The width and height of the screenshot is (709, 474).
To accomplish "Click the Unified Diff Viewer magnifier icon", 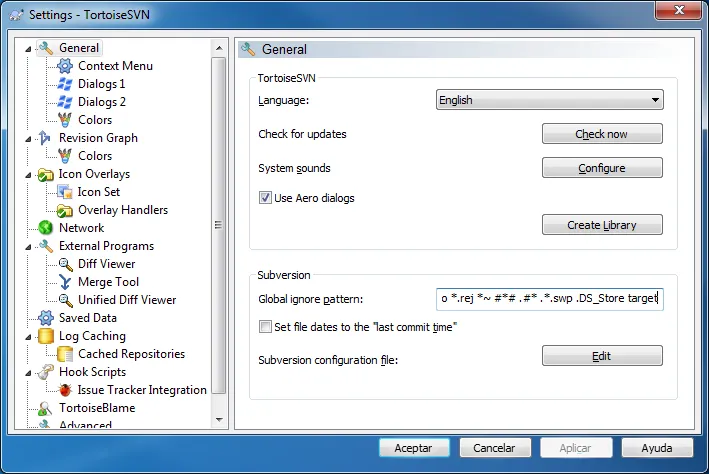I will (65, 300).
